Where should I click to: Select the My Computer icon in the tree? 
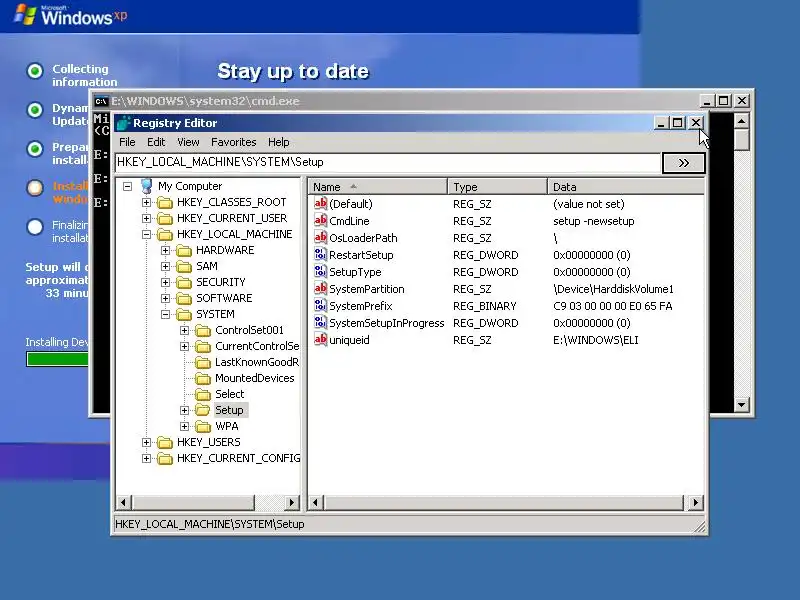pos(146,186)
